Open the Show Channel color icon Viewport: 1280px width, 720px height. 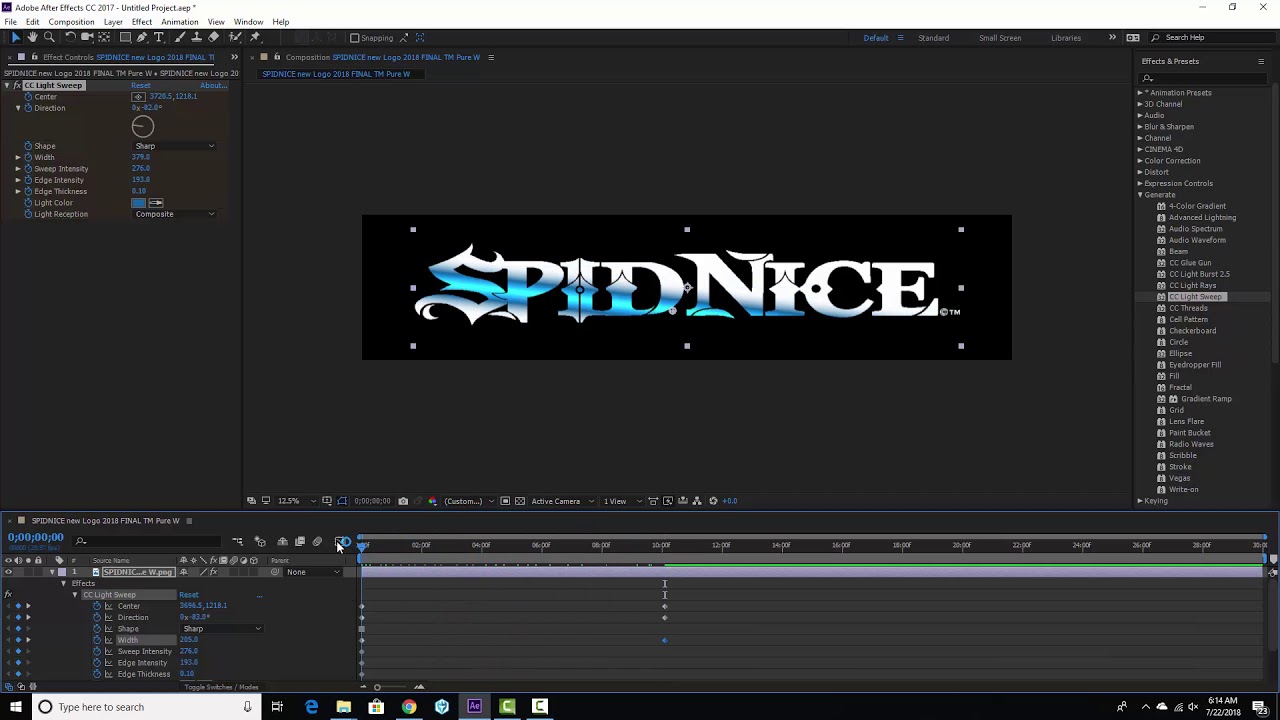(432, 501)
